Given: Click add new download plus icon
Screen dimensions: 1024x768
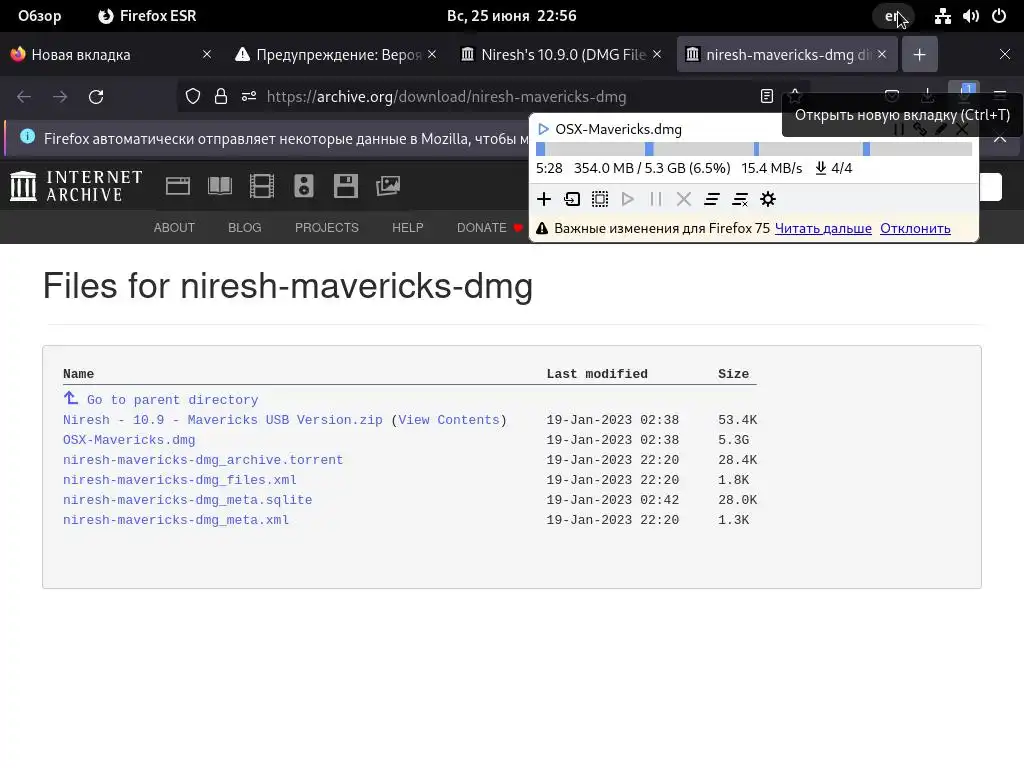Looking at the screenshot, I should [x=544, y=199].
